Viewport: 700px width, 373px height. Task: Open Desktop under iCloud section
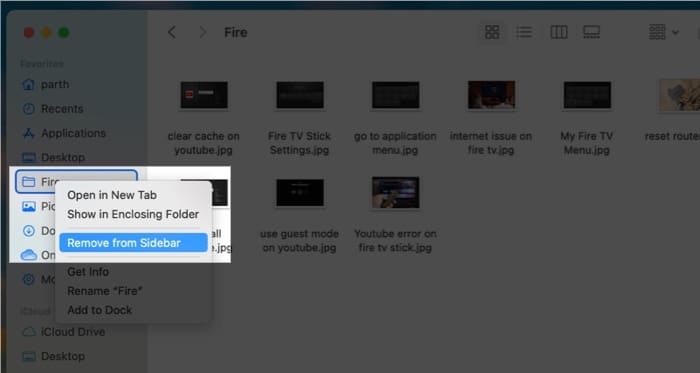[54, 356]
